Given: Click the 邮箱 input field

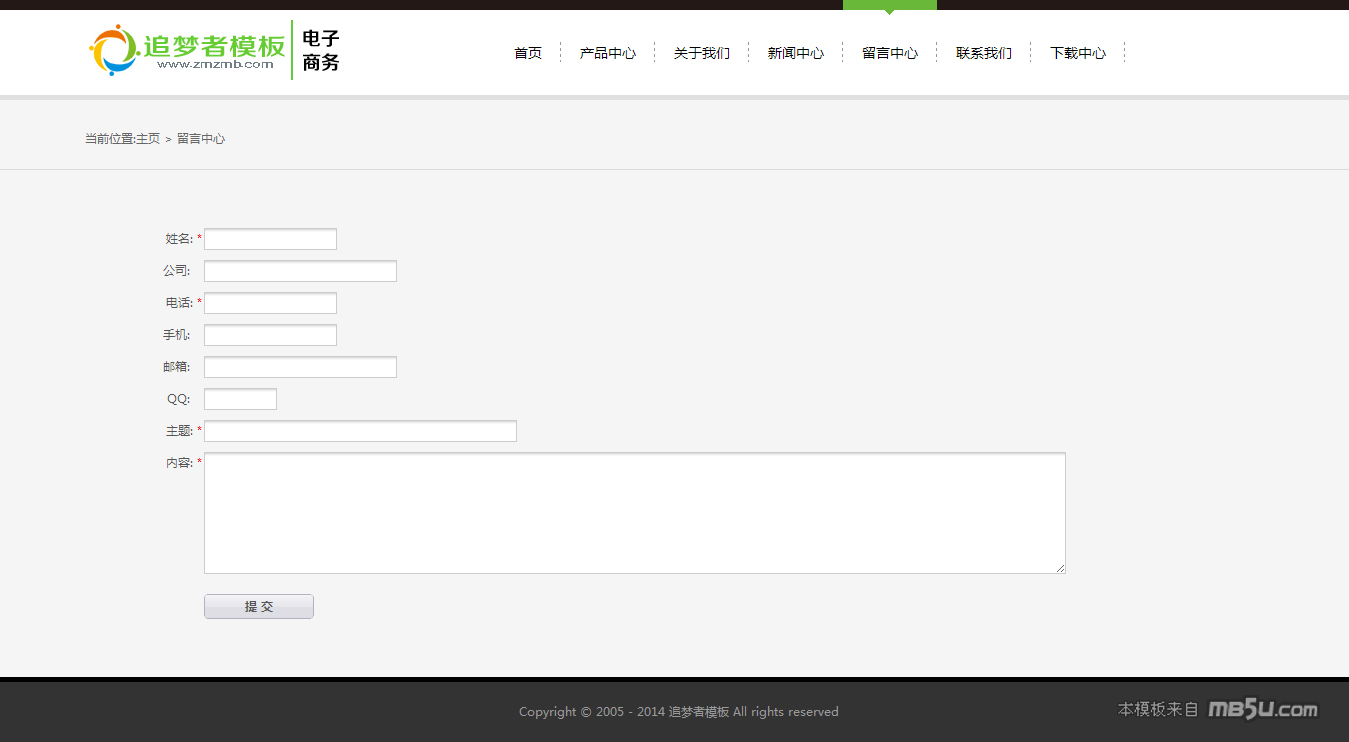Looking at the screenshot, I should coord(300,367).
